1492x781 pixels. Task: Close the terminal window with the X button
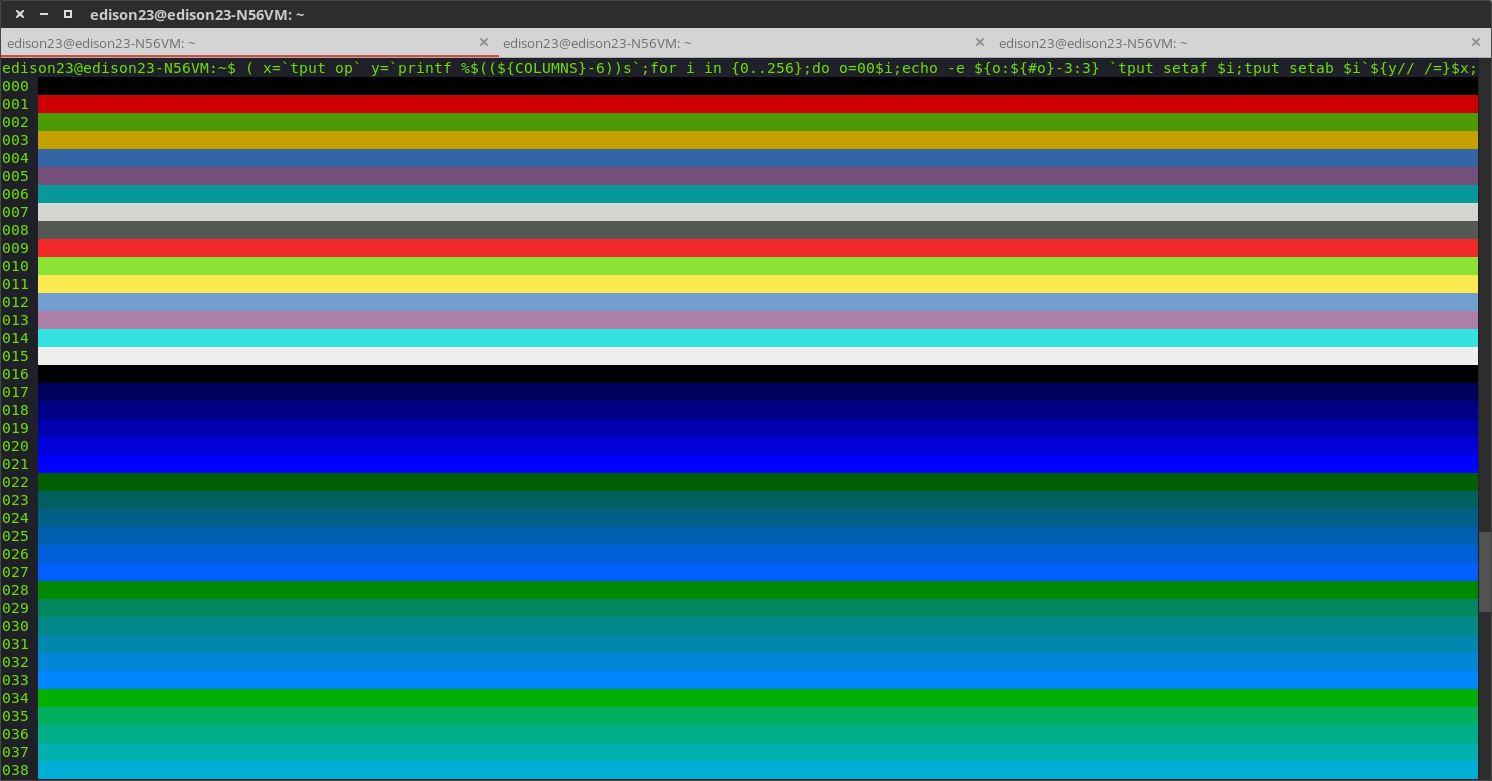pos(19,14)
